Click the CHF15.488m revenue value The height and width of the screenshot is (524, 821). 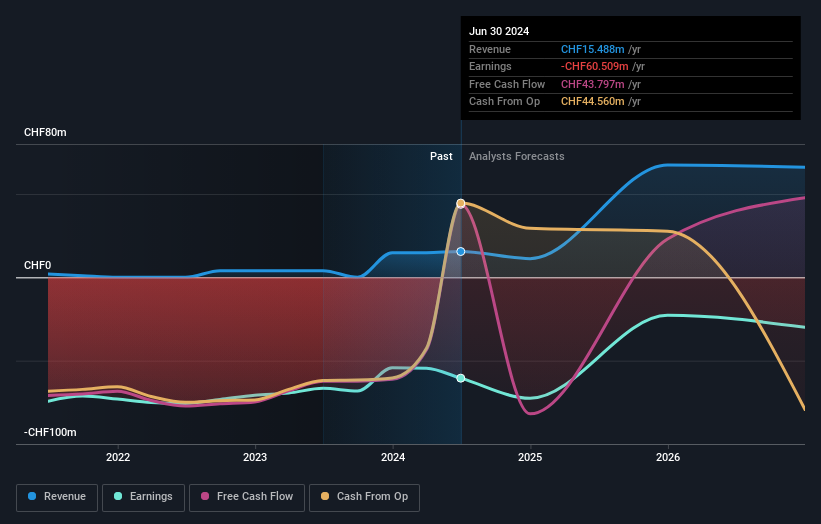(593, 49)
